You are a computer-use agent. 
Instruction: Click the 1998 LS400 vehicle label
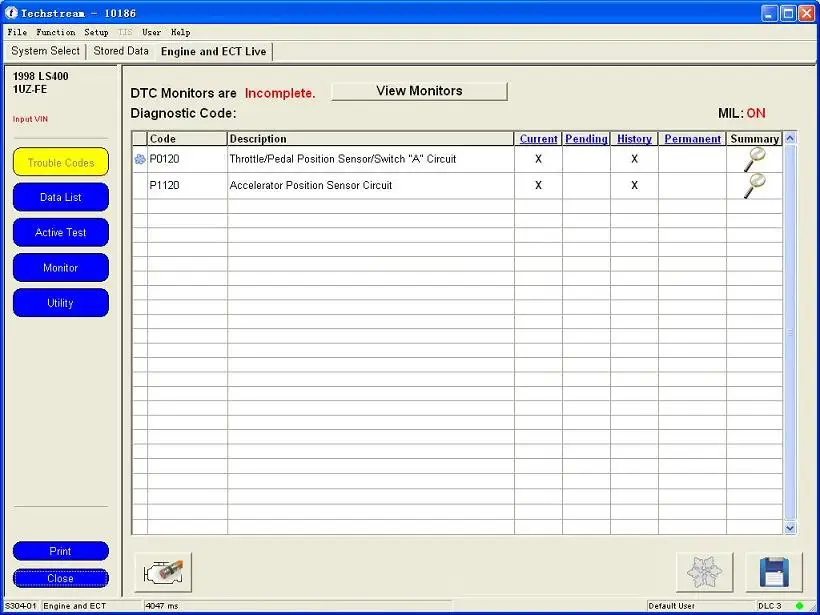pos(40,76)
